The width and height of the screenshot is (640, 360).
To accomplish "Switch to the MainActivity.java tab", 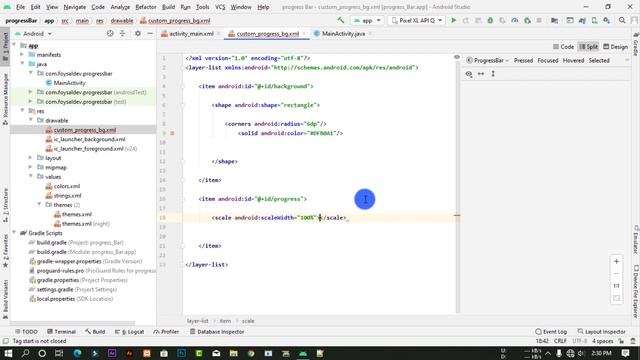I will coord(342,34).
